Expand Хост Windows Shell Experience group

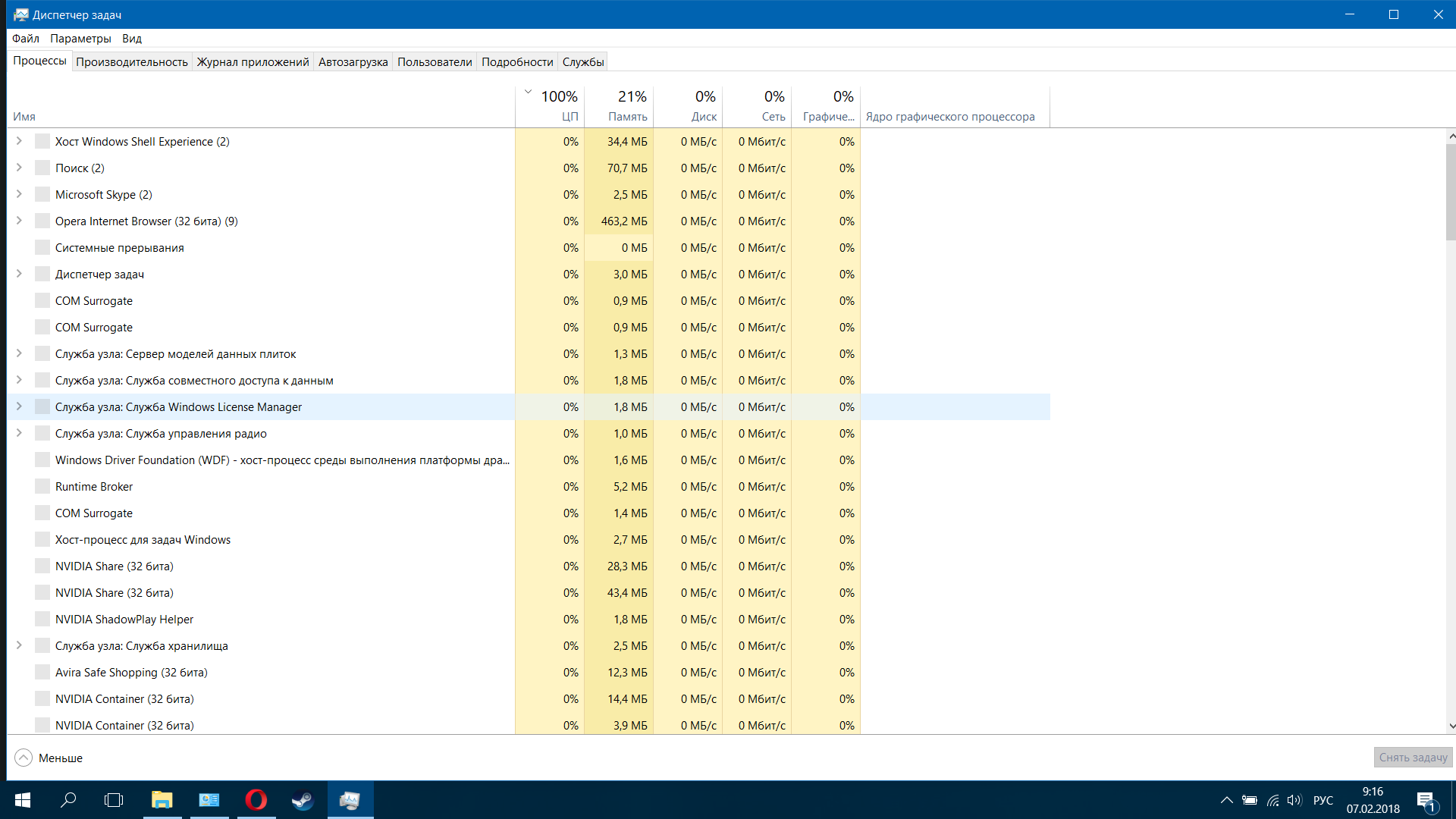coord(19,141)
